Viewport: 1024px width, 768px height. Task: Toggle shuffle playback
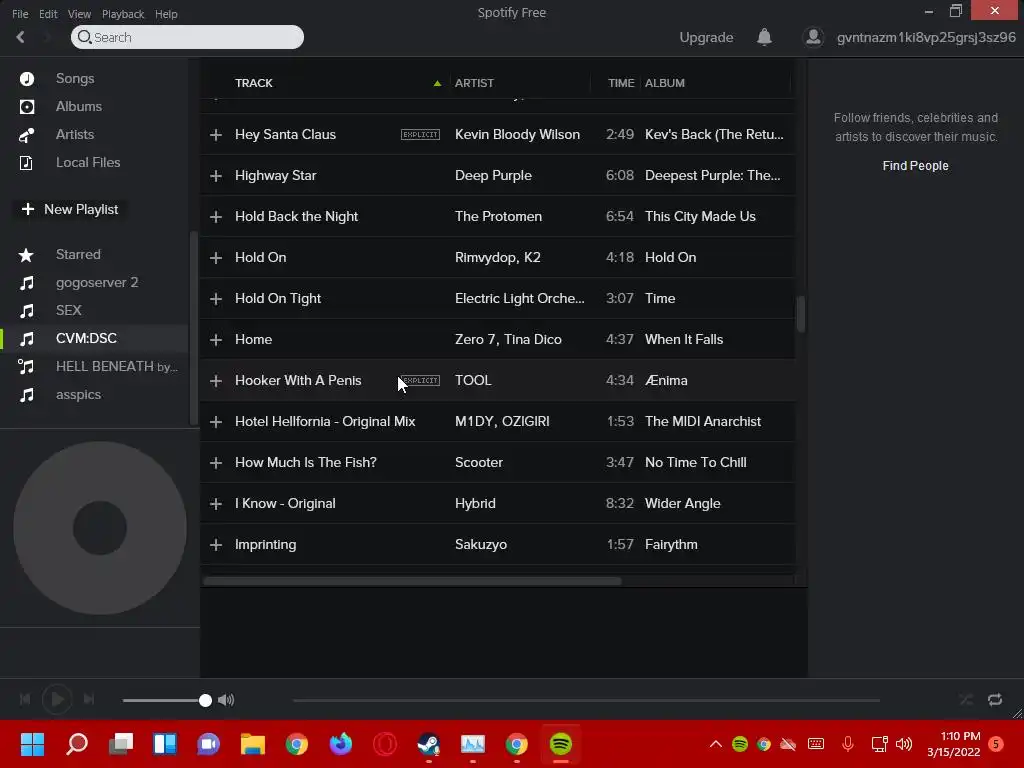[x=966, y=700]
